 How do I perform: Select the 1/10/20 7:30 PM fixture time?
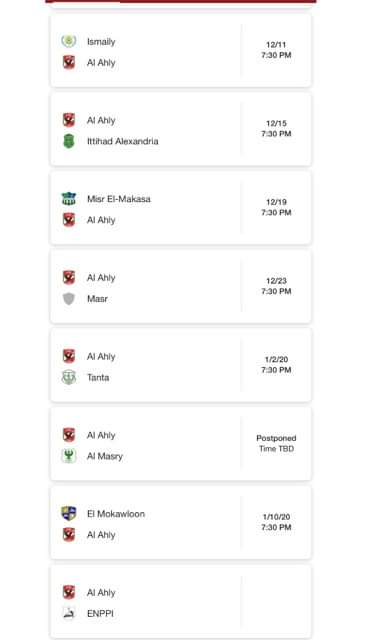click(276, 522)
